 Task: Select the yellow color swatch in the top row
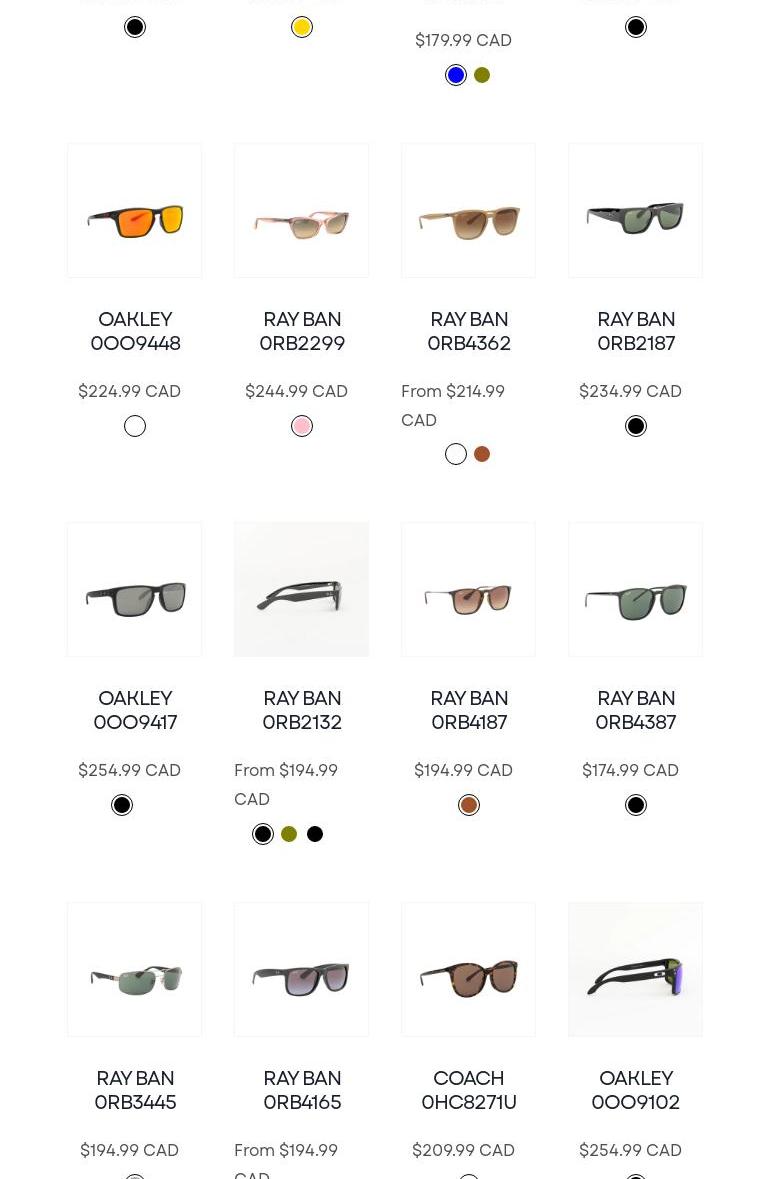tap(302, 28)
